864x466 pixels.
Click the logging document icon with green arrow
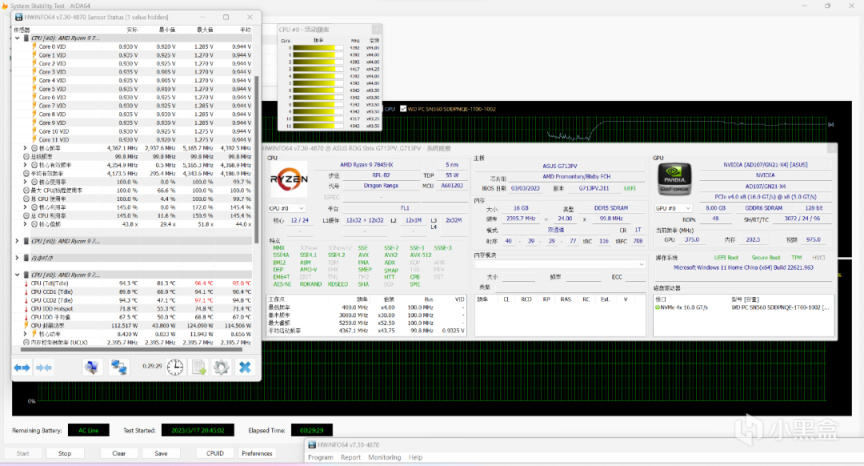point(198,367)
